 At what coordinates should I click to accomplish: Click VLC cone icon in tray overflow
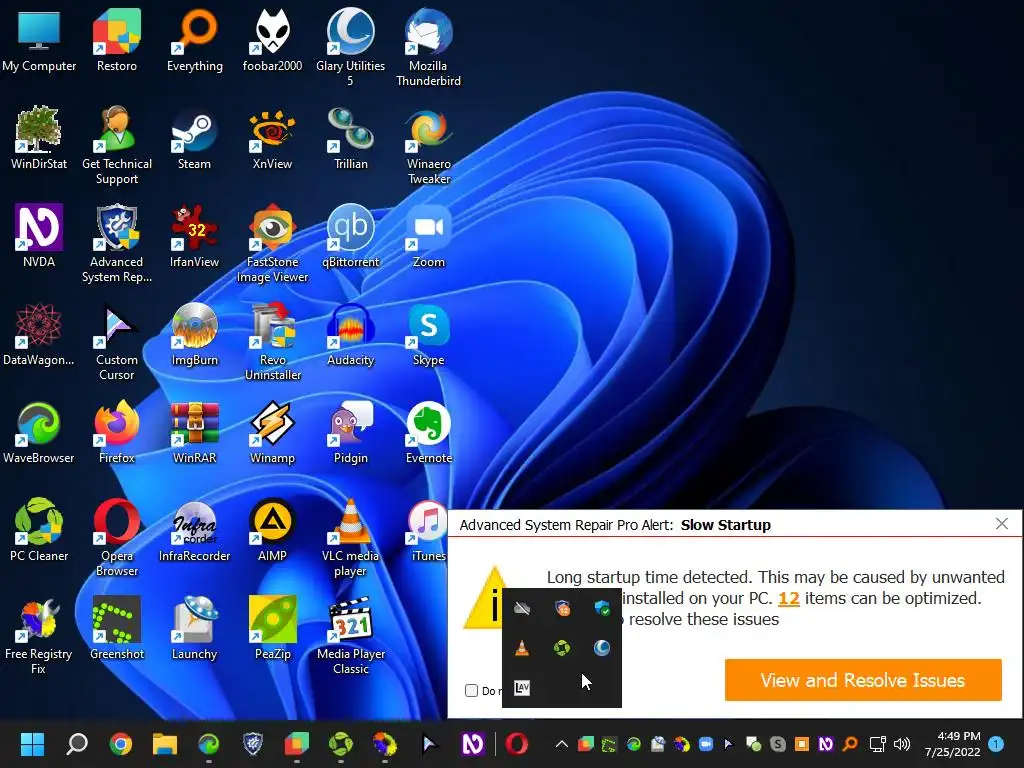pyautogui.click(x=522, y=648)
